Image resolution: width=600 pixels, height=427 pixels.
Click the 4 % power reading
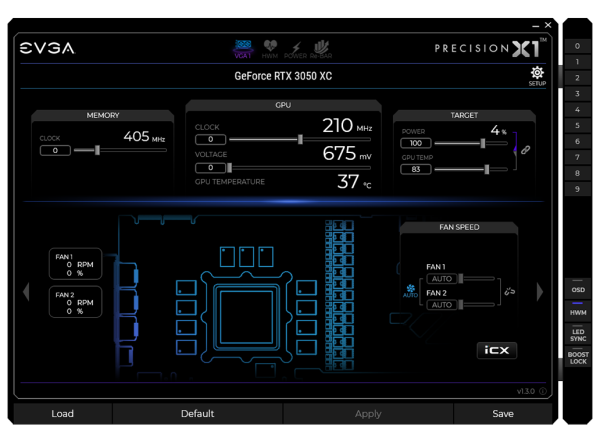click(x=499, y=130)
